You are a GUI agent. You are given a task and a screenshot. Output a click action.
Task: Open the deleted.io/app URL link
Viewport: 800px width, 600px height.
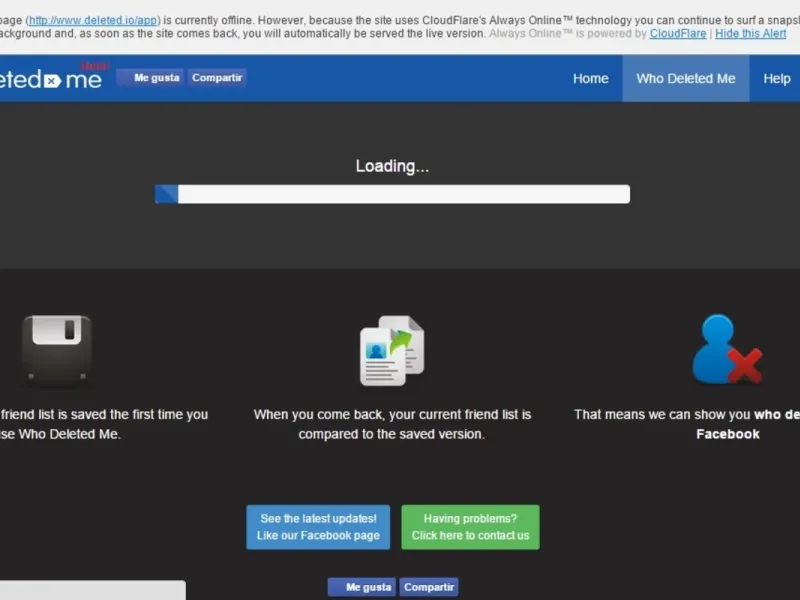(93, 20)
